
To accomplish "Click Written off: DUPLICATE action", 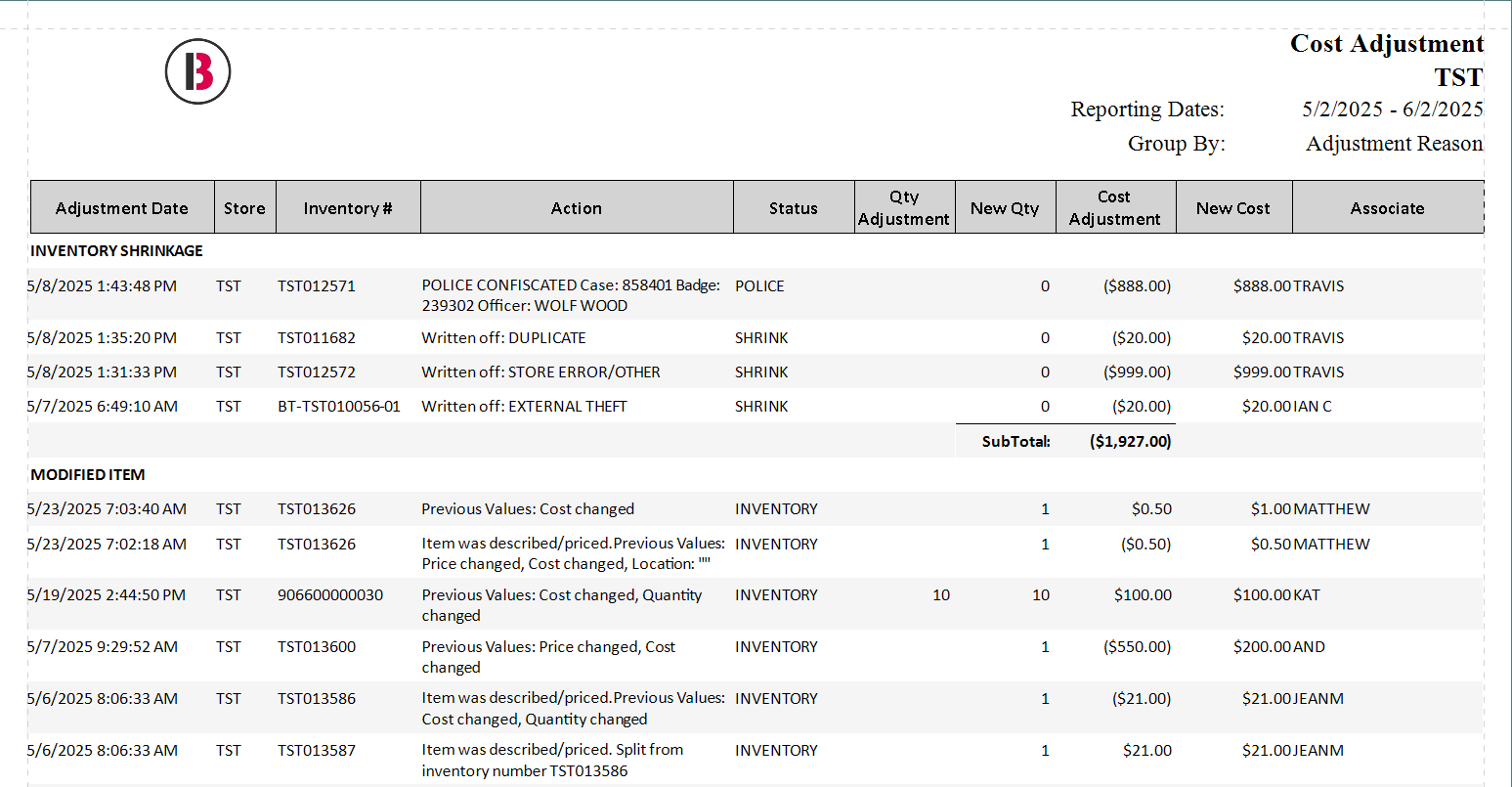I will 503,337.
